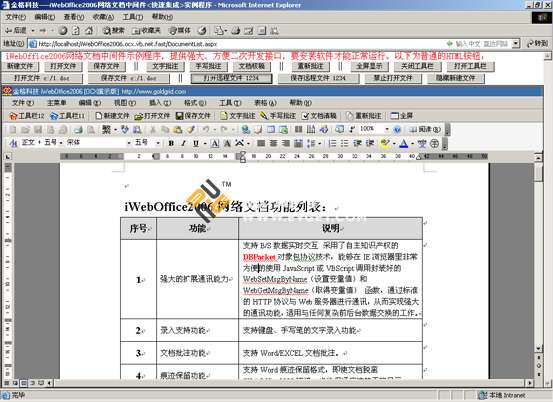
Task: Open the 插入 menu in document
Action: pyautogui.click(x=160, y=103)
